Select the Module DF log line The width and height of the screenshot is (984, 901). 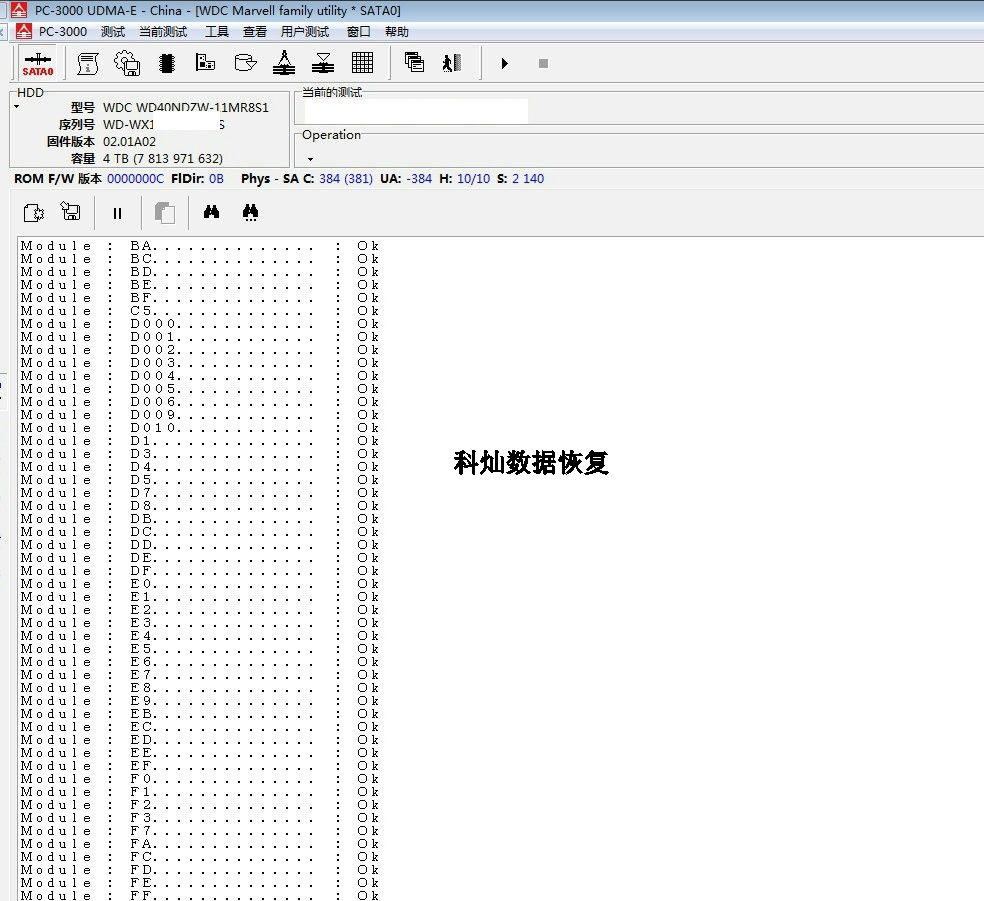[200, 571]
